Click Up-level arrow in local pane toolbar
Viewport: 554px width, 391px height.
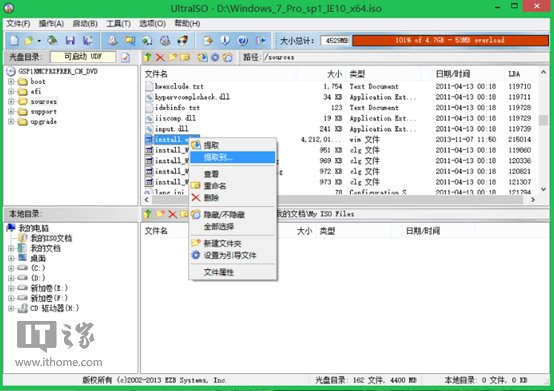click(x=148, y=214)
